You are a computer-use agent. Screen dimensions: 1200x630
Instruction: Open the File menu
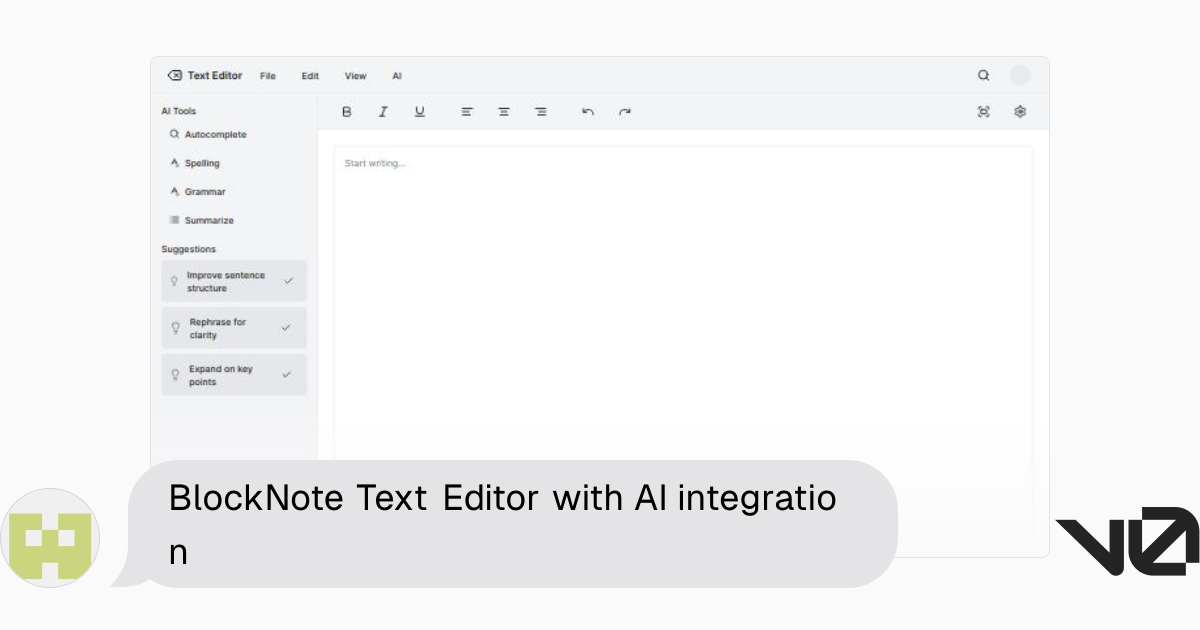(268, 76)
